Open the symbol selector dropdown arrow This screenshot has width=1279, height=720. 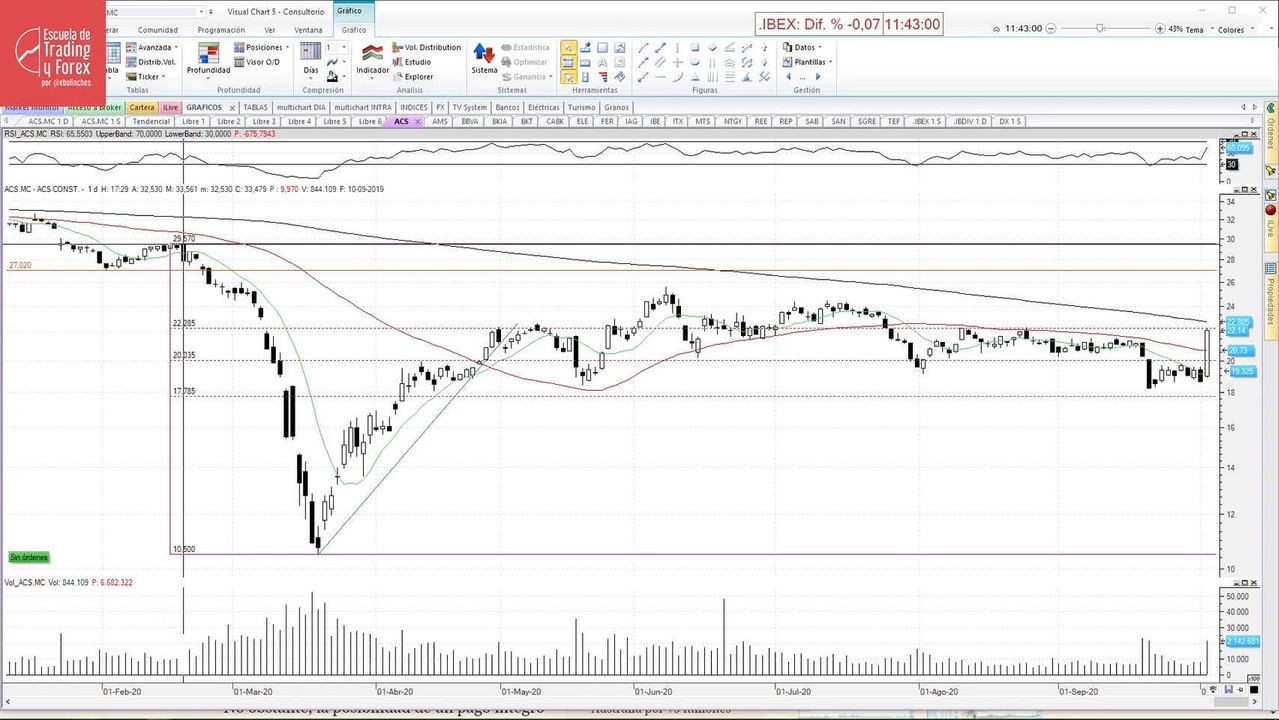203,11
